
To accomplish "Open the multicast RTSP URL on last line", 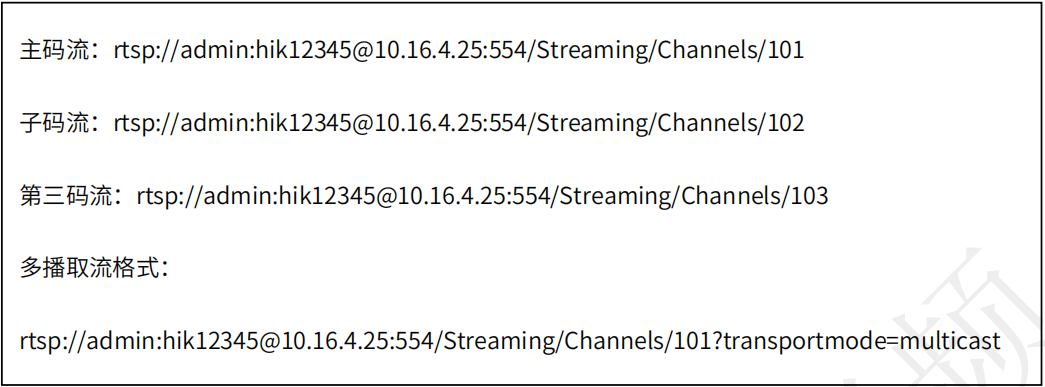I will pyautogui.click(x=511, y=342).
